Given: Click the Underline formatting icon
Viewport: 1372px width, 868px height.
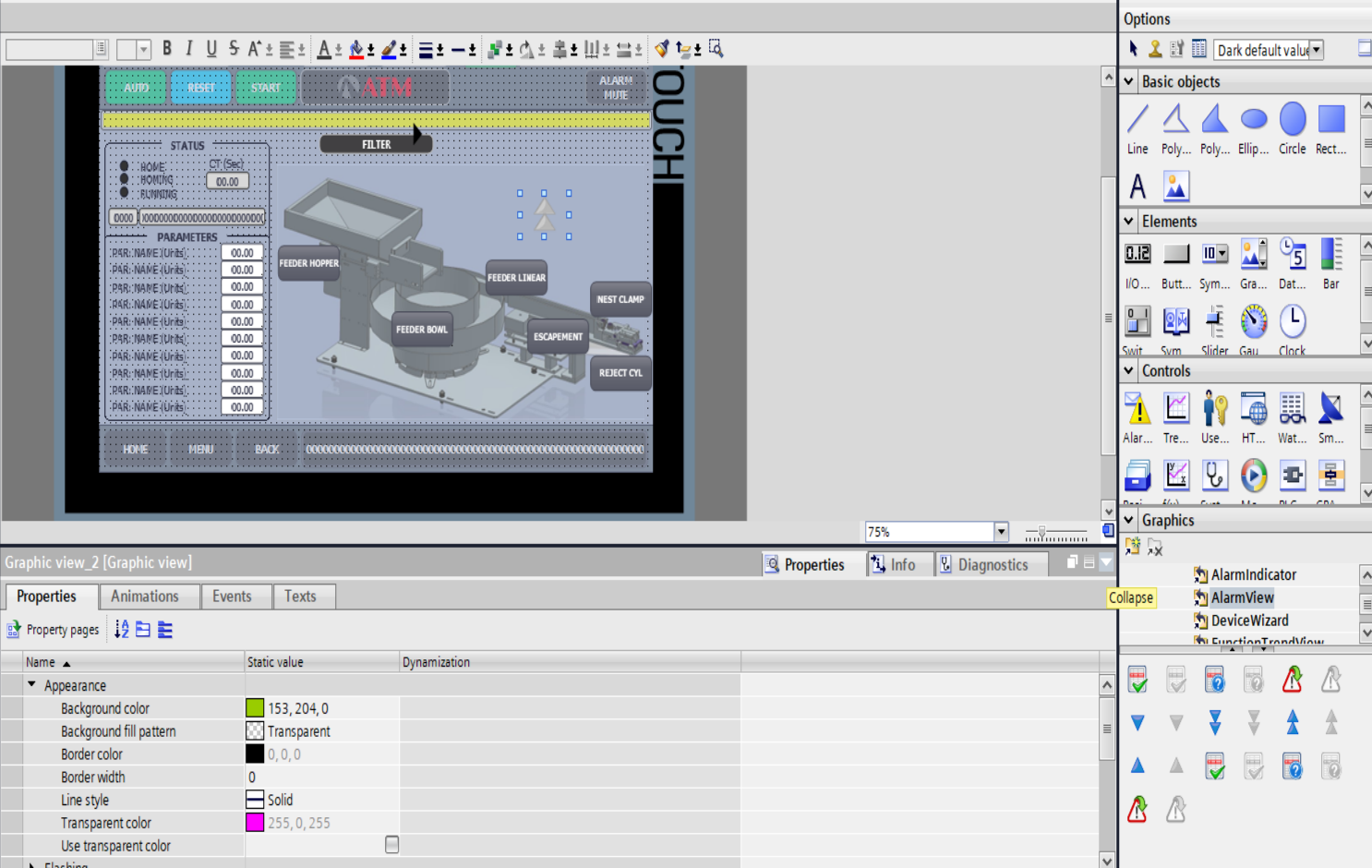Looking at the screenshot, I should [x=211, y=49].
